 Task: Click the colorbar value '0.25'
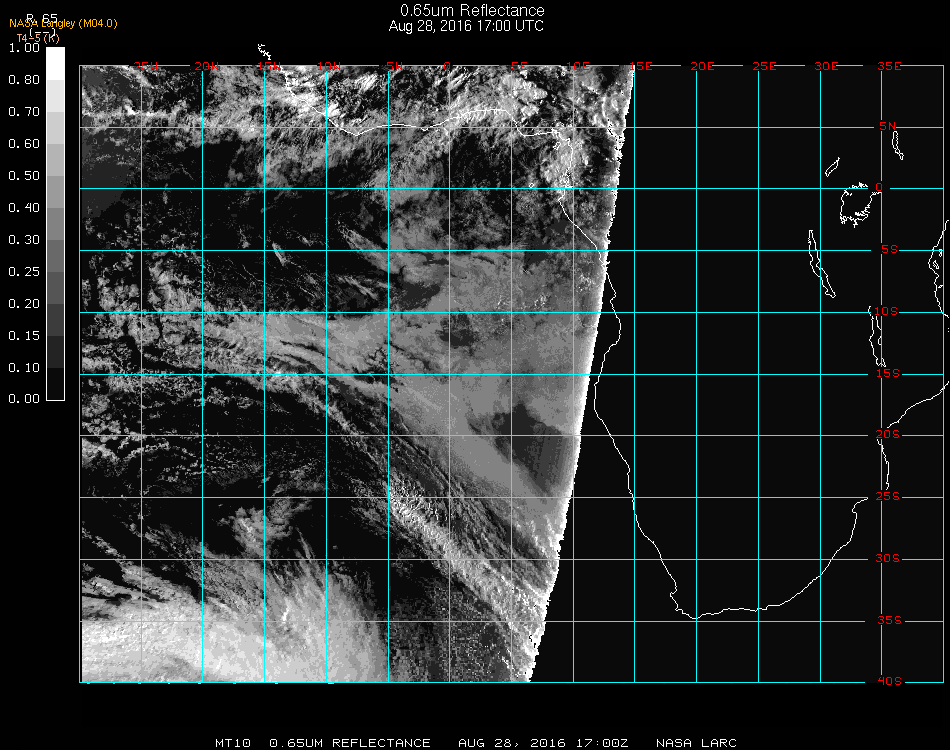point(24,272)
